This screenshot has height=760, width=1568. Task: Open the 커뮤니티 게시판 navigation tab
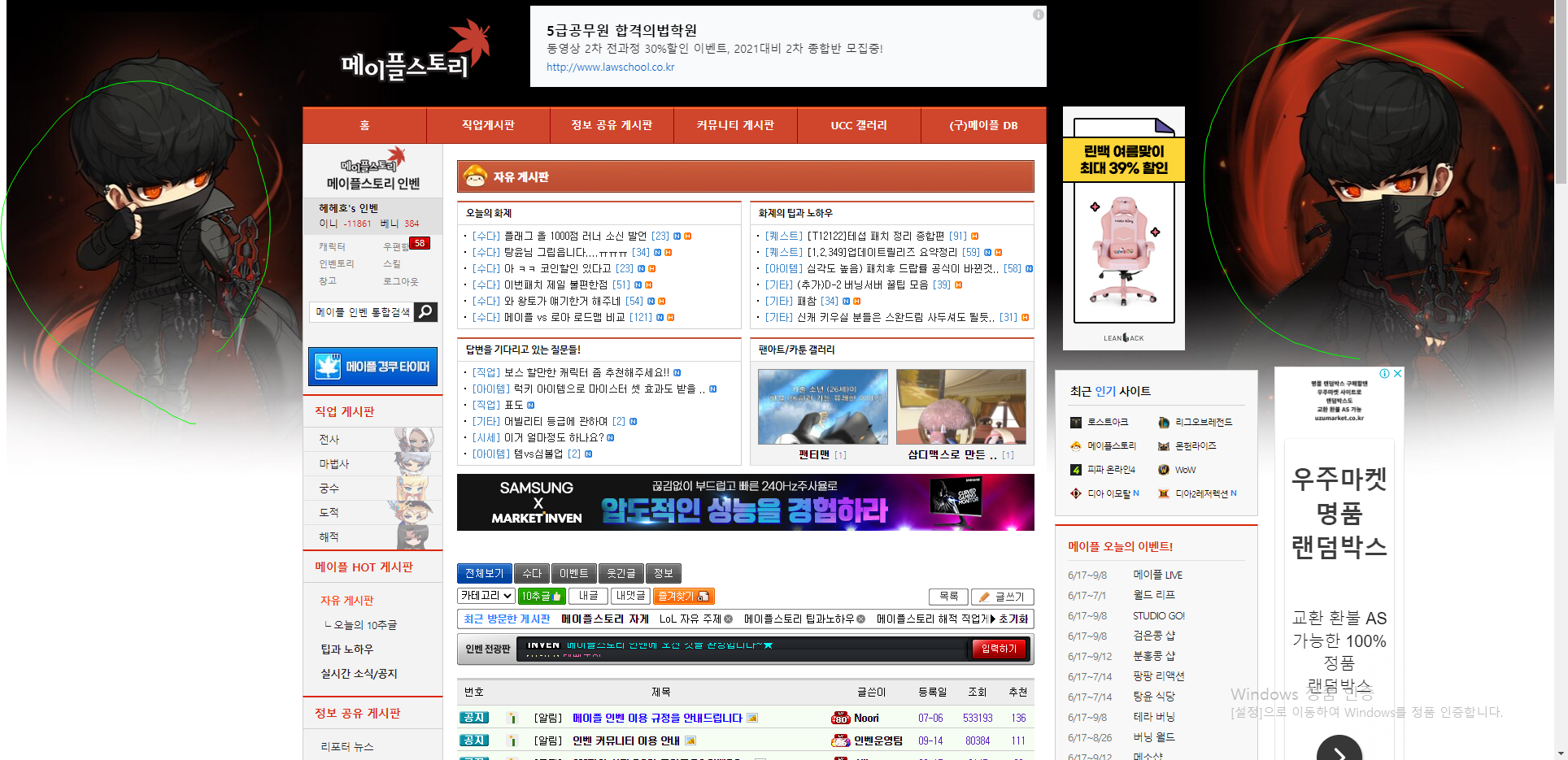pyautogui.click(x=735, y=125)
